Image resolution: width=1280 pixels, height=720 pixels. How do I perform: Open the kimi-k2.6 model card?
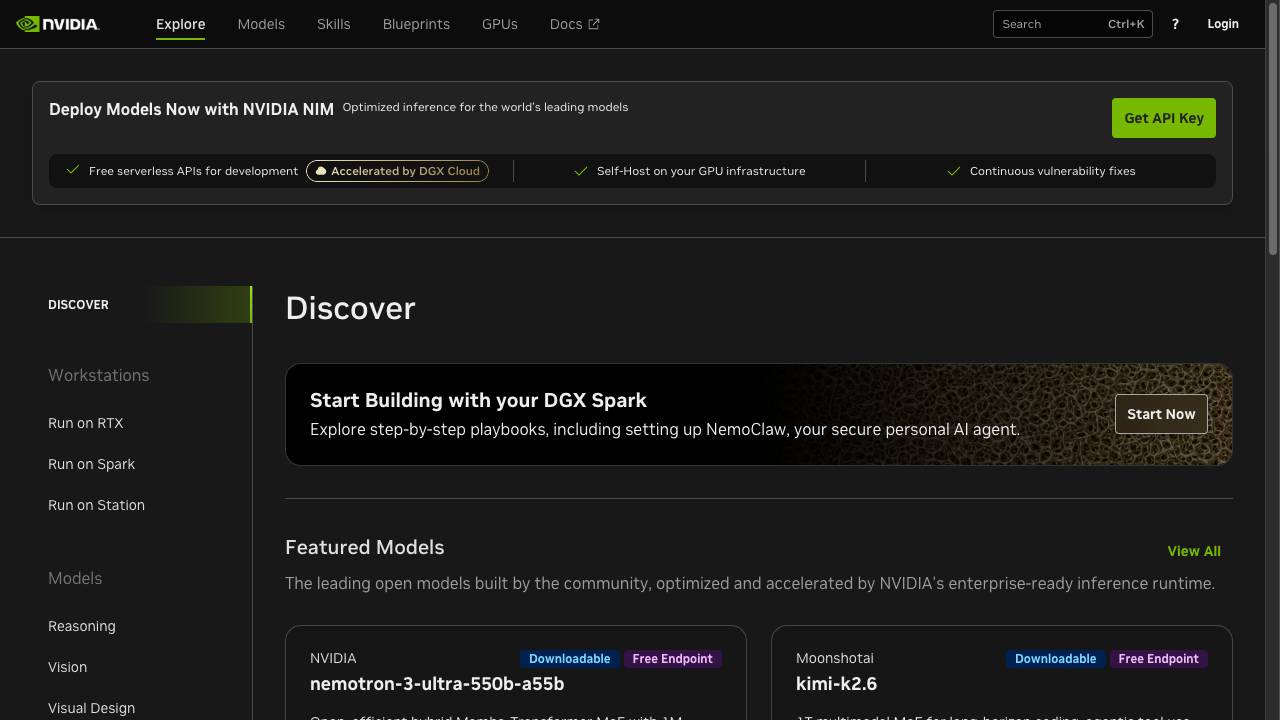(1002, 673)
